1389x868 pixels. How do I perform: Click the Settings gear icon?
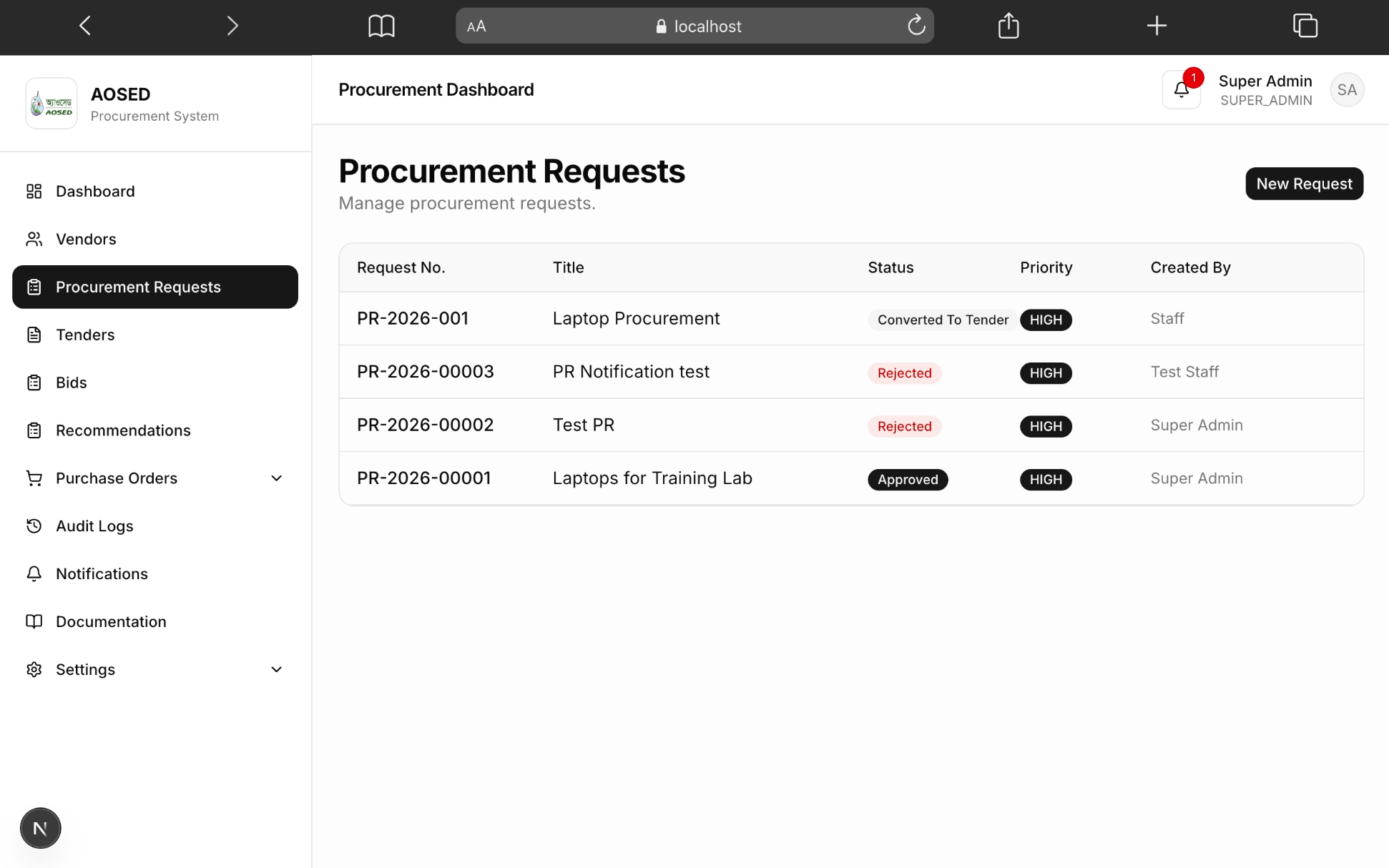click(34, 670)
